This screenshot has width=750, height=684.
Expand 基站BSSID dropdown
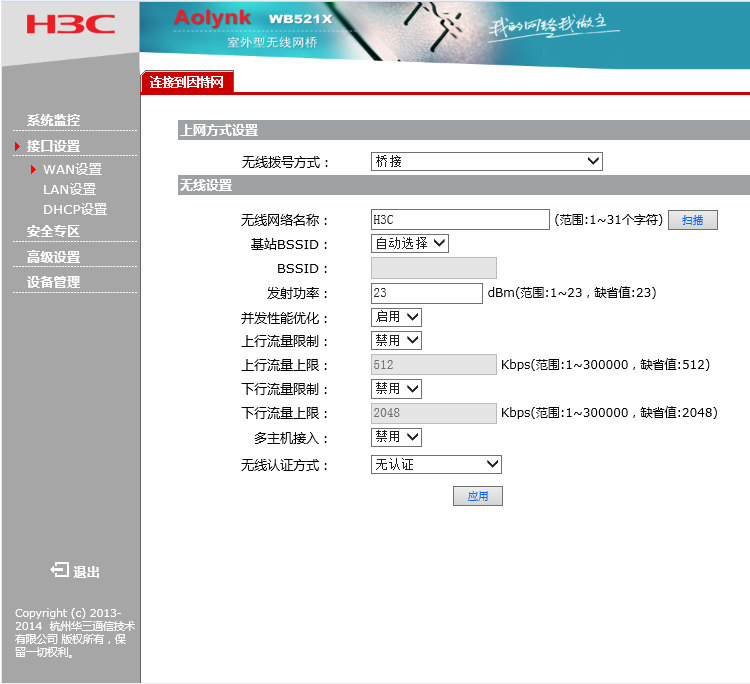[409, 243]
